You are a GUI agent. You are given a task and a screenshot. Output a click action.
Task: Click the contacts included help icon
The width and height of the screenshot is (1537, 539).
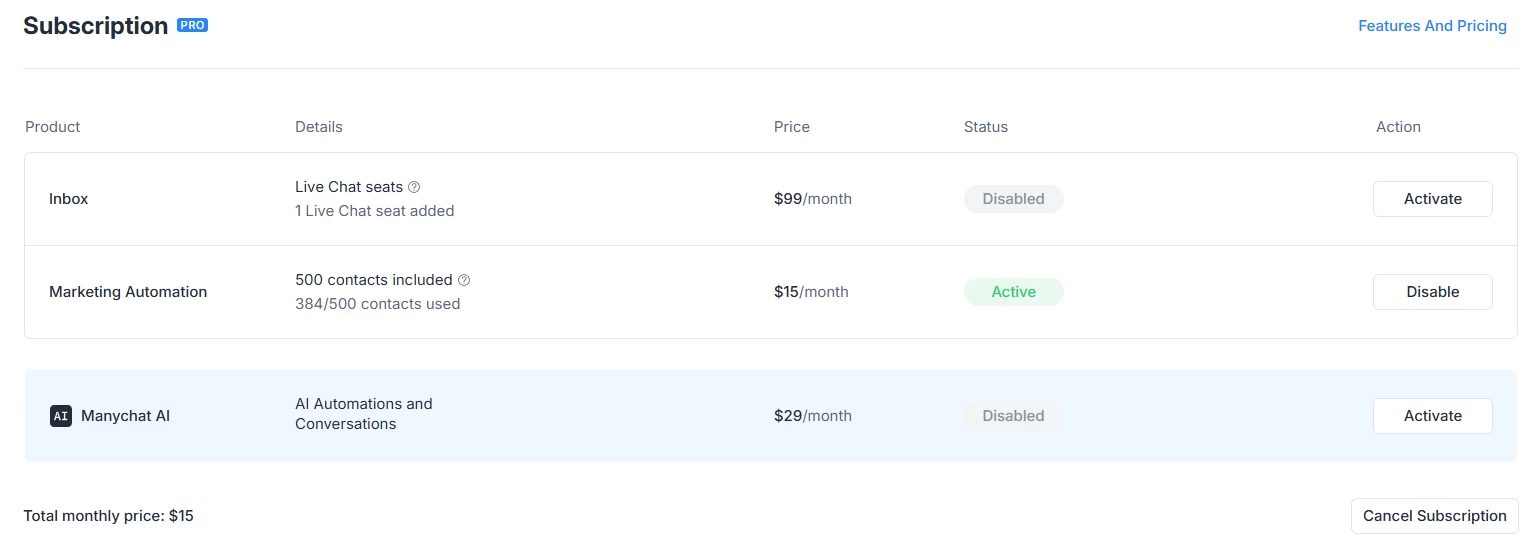click(464, 280)
